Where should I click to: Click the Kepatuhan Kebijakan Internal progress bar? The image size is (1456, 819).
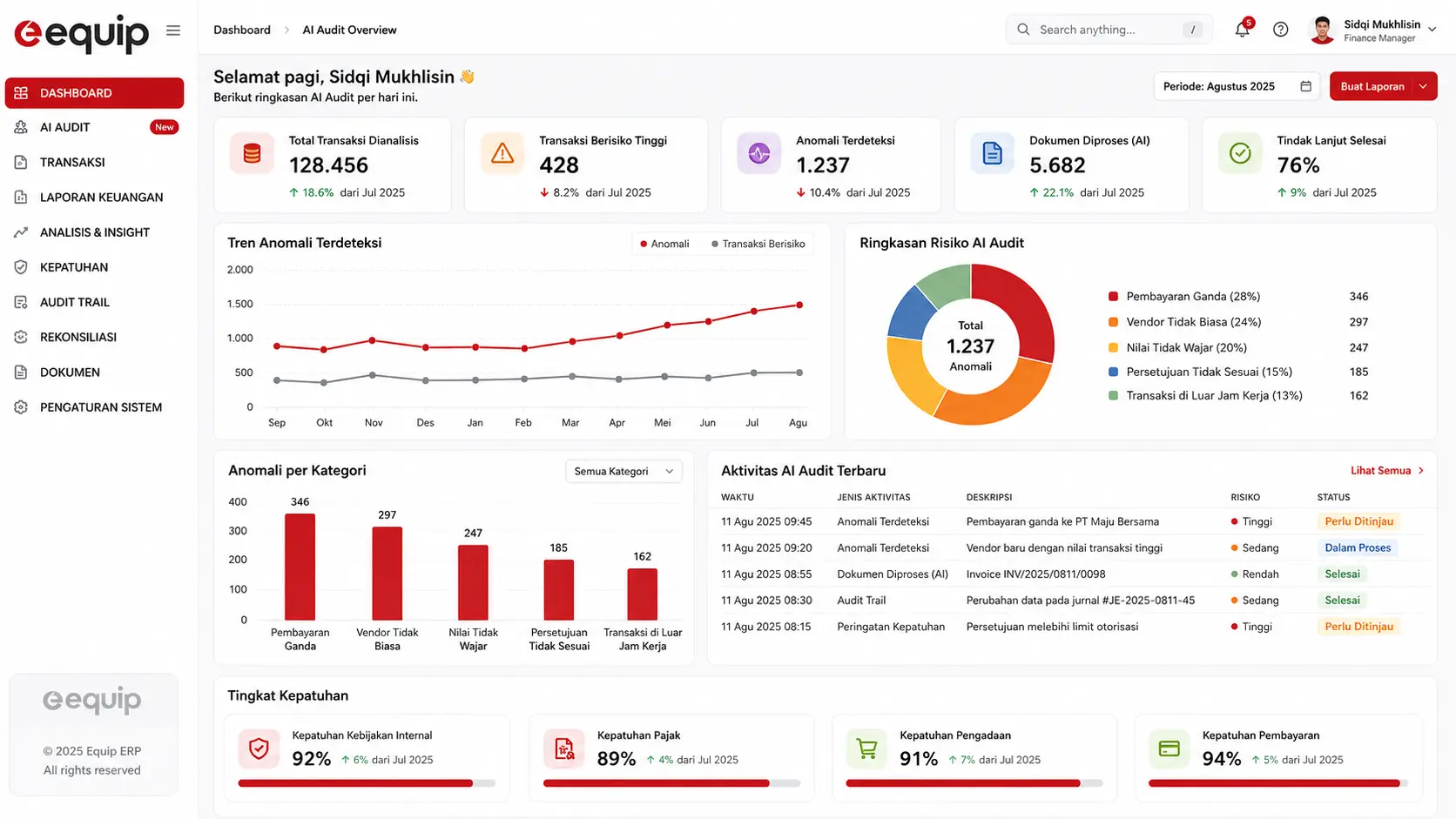point(367,783)
